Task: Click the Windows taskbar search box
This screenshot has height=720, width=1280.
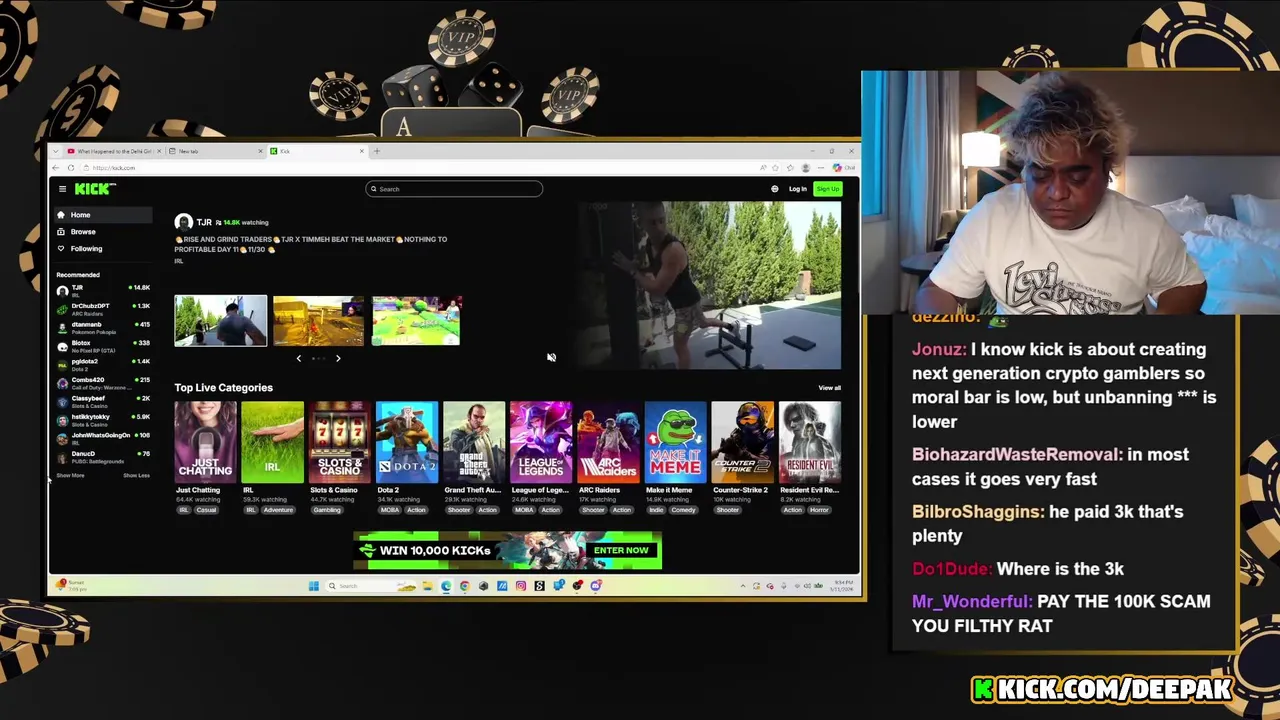Action: pos(370,586)
